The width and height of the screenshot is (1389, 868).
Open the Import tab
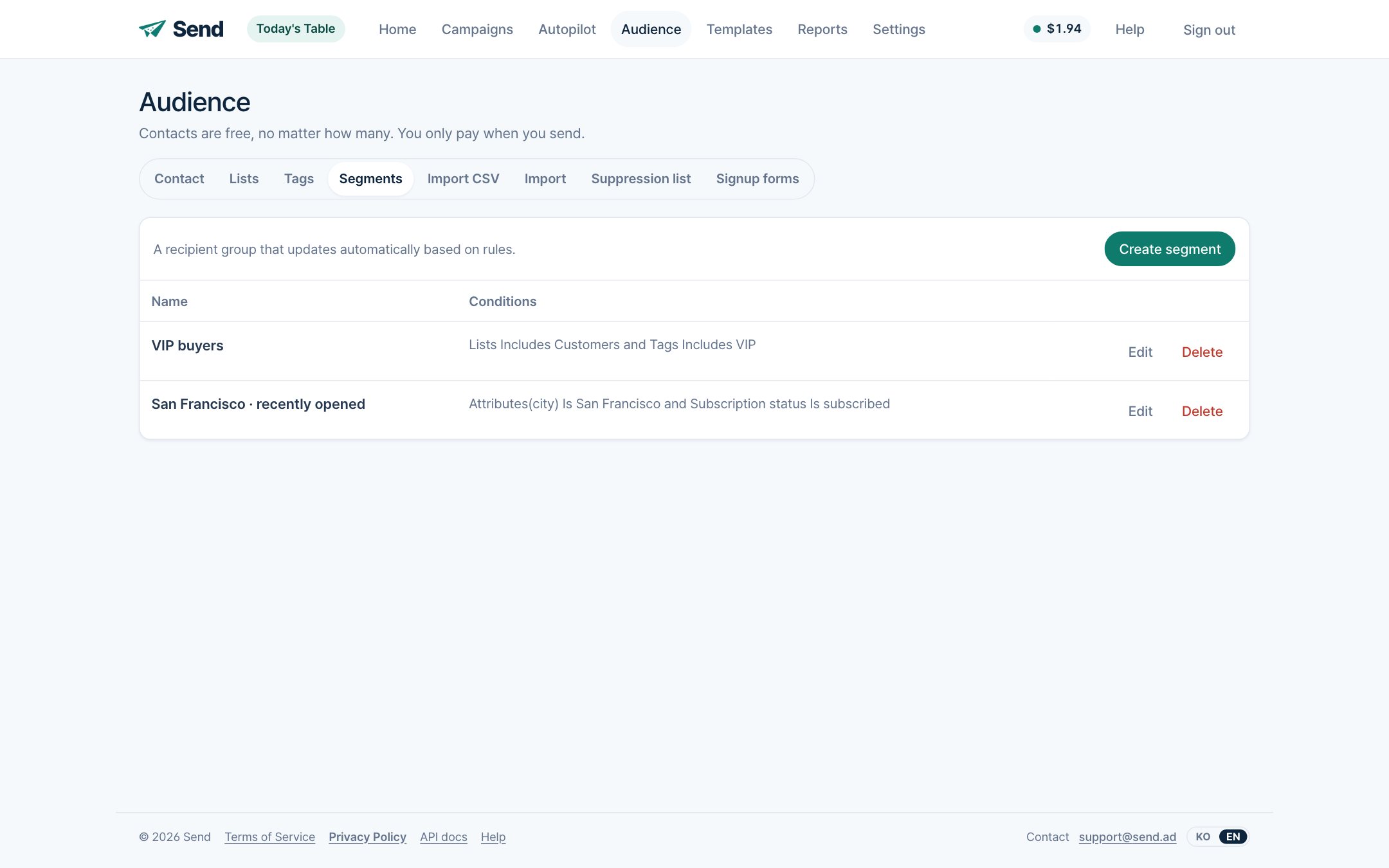(545, 179)
